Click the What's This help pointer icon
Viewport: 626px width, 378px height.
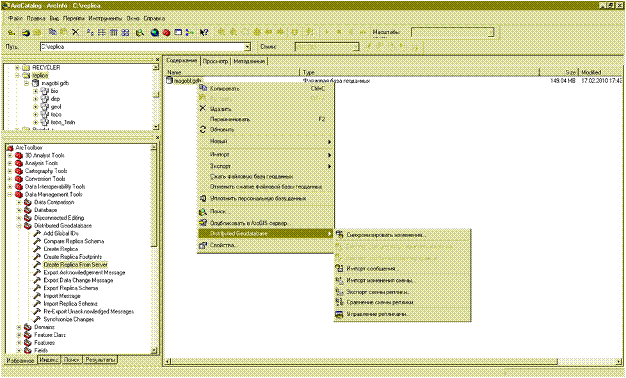point(204,33)
